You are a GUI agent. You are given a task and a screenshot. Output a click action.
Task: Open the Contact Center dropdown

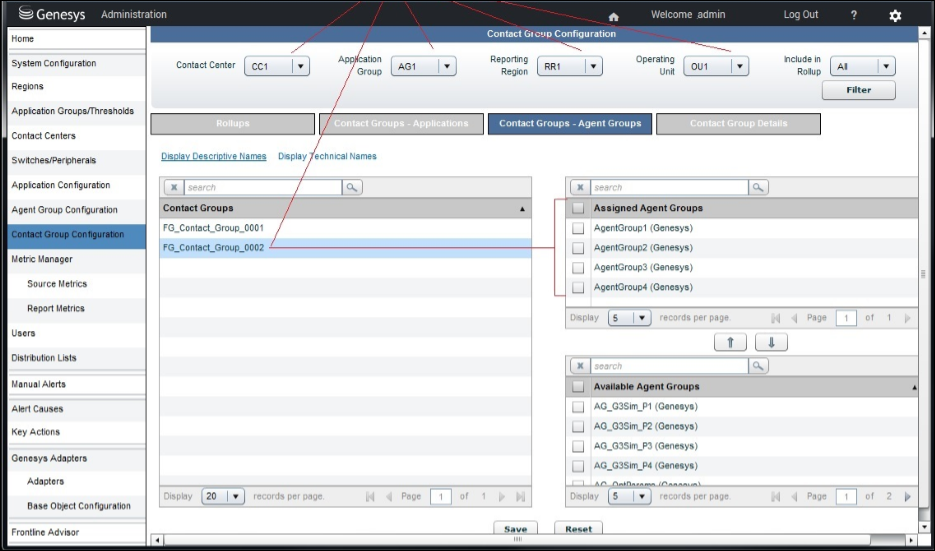277,66
